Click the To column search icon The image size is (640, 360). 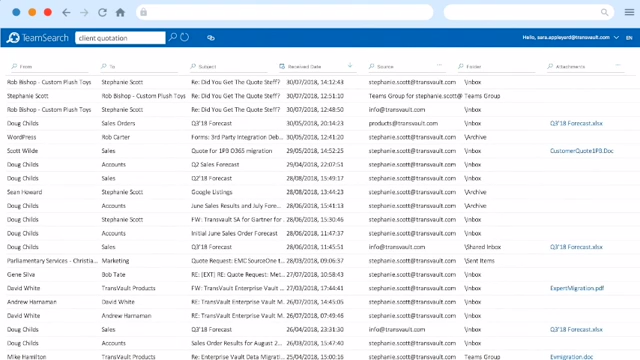(104, 66)
